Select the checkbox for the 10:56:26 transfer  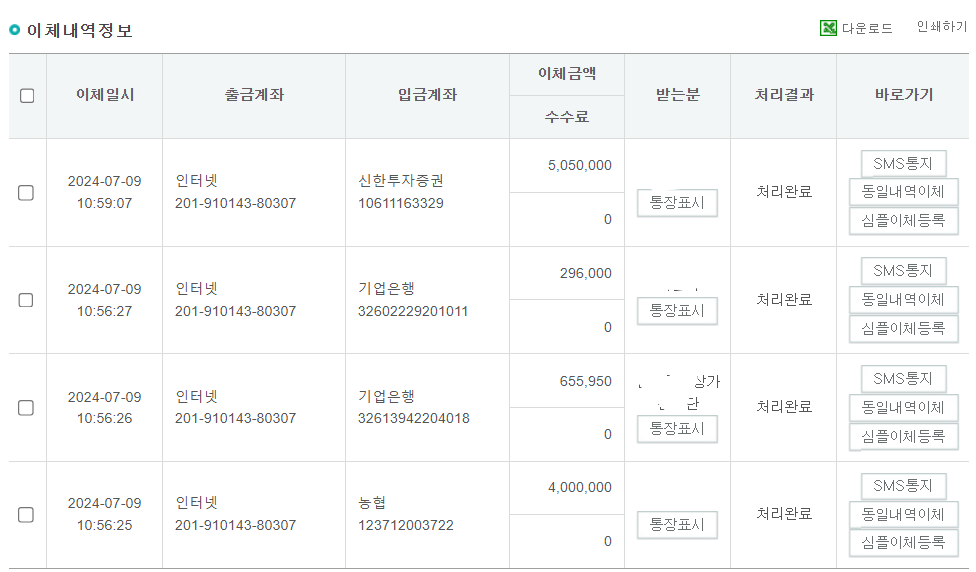(x=26, y=408)
